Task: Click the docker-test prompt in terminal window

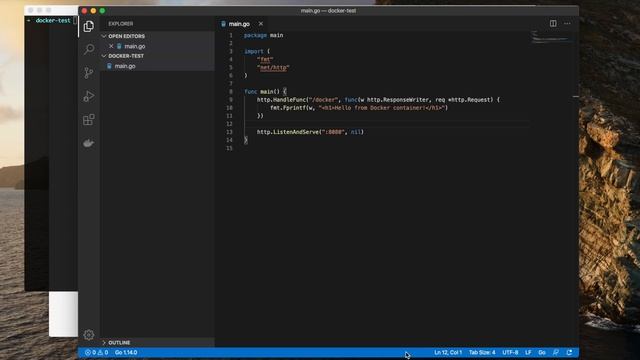Action: pos(53,20)
